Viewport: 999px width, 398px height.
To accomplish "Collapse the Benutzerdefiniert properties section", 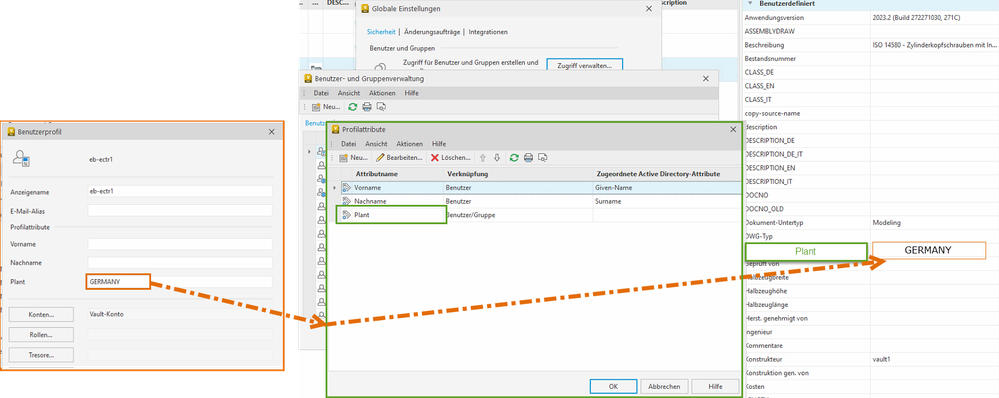I will [x=750, y=4].
